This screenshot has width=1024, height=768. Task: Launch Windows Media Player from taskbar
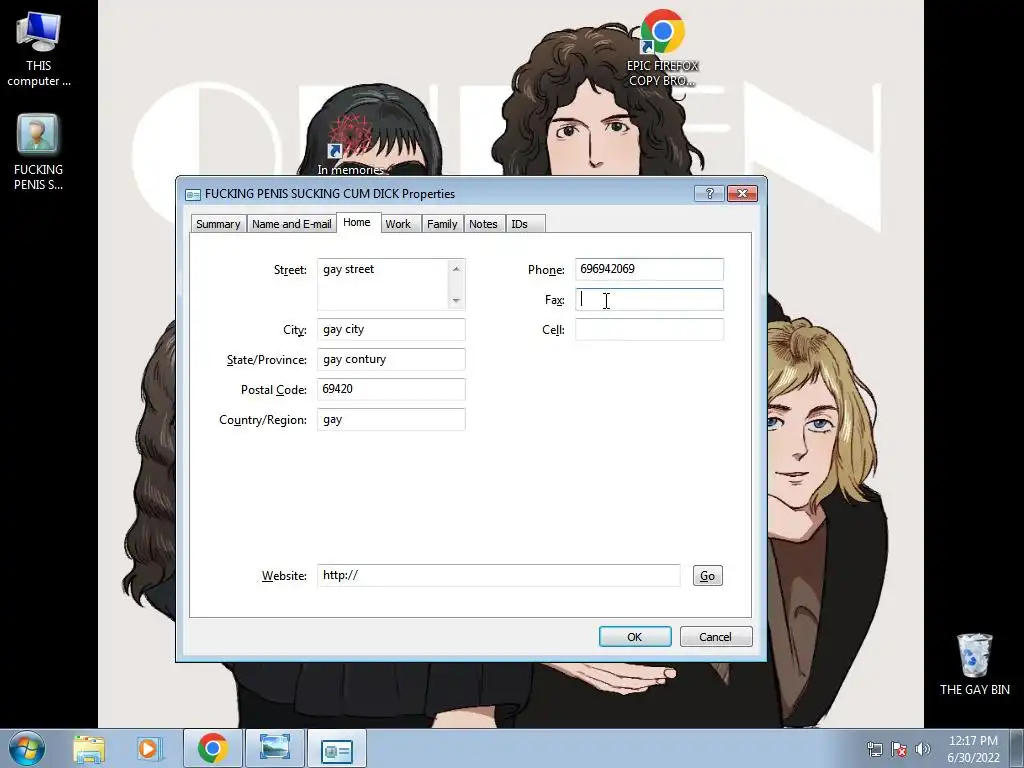[148, 749]
